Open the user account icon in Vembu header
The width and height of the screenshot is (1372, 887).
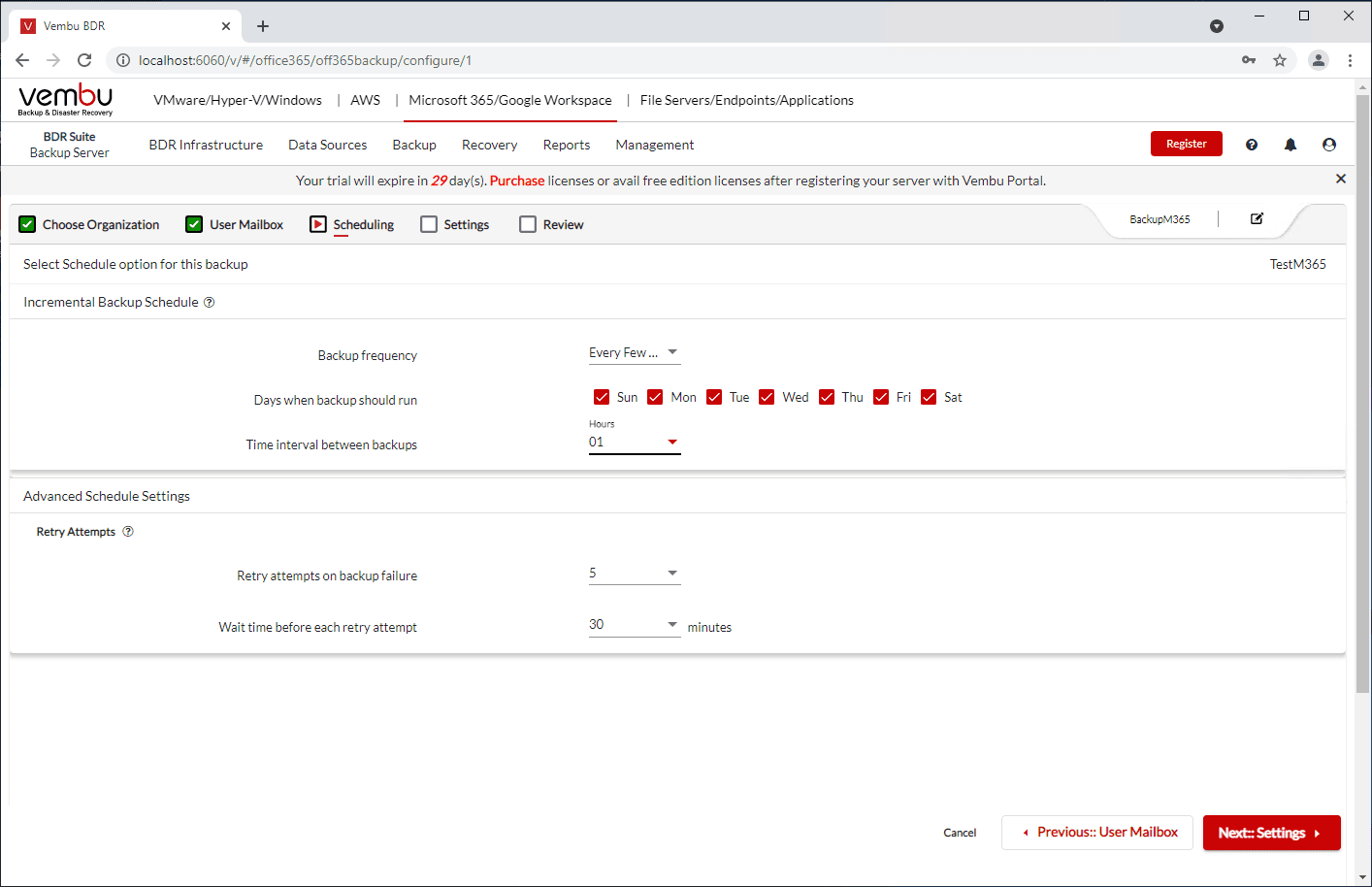[x=1329, y=145]
